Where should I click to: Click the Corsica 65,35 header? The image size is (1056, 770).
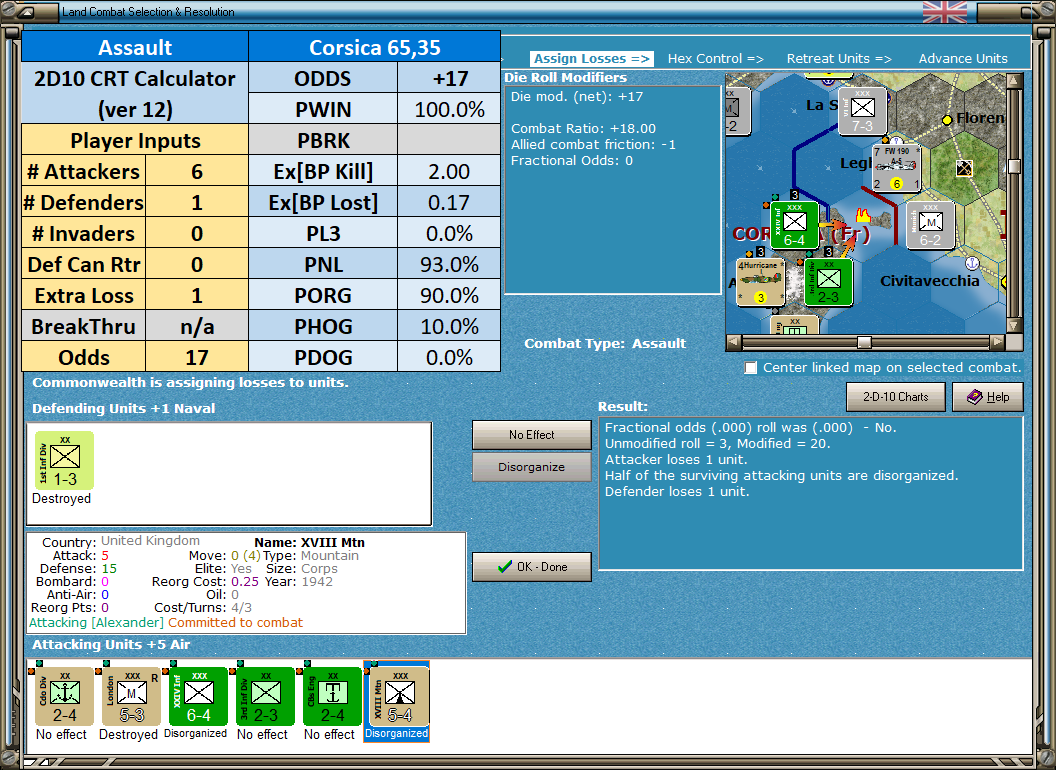pyautogui.click(x=374, y=47)
